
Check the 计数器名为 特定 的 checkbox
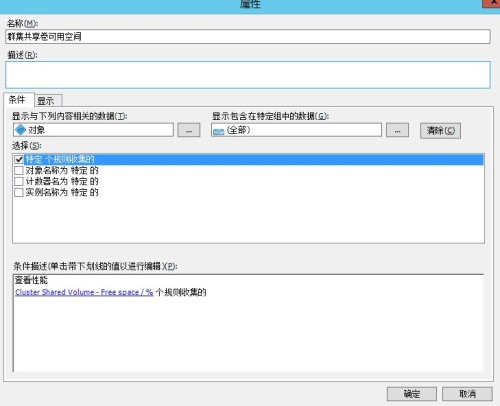coord(19,181)
